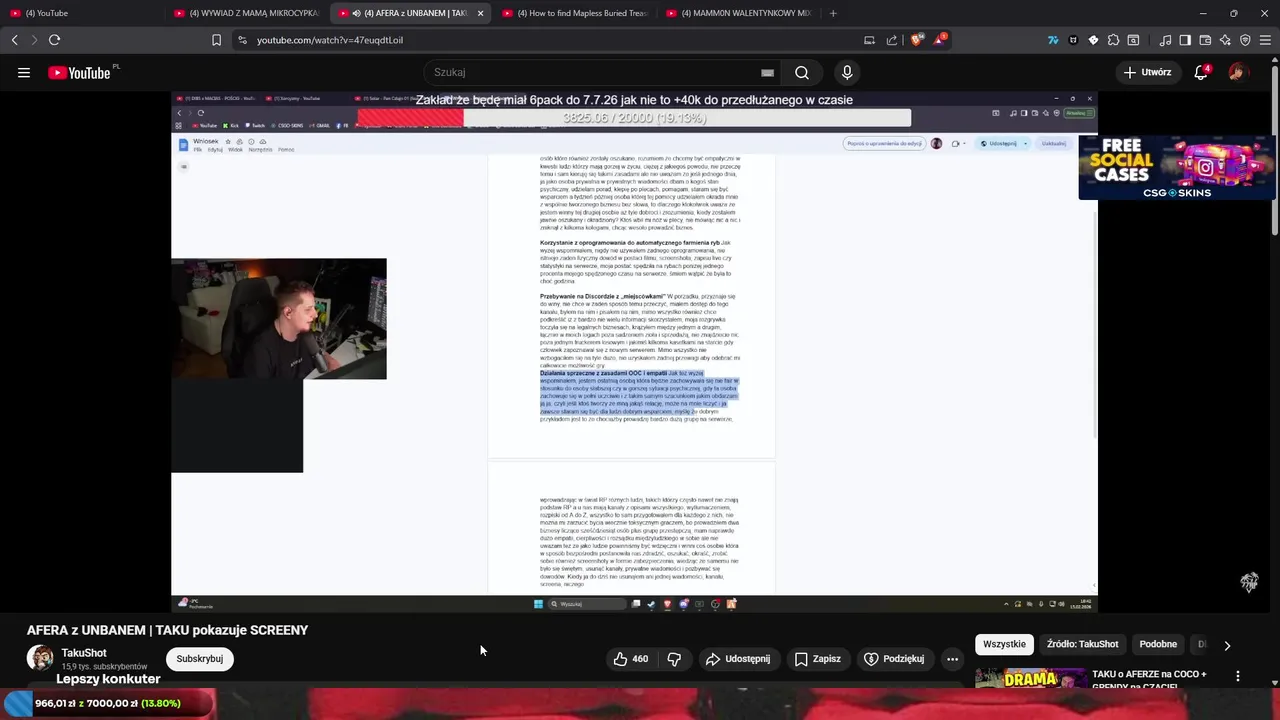Click the install/cast screen icon in address bar
This screenshot has height=720, width=1280.
869,40
